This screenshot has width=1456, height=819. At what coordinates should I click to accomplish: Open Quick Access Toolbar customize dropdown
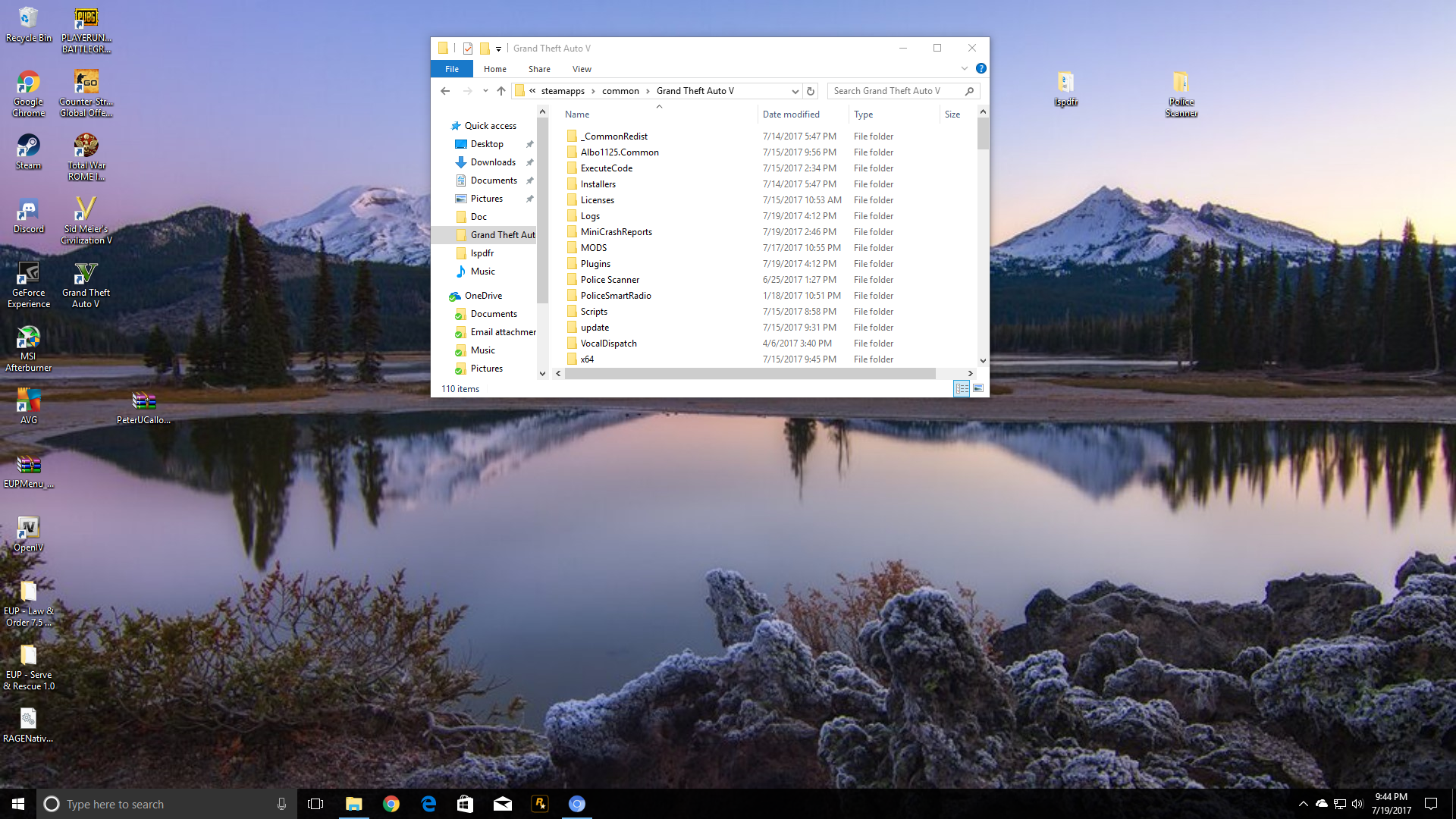498,49
